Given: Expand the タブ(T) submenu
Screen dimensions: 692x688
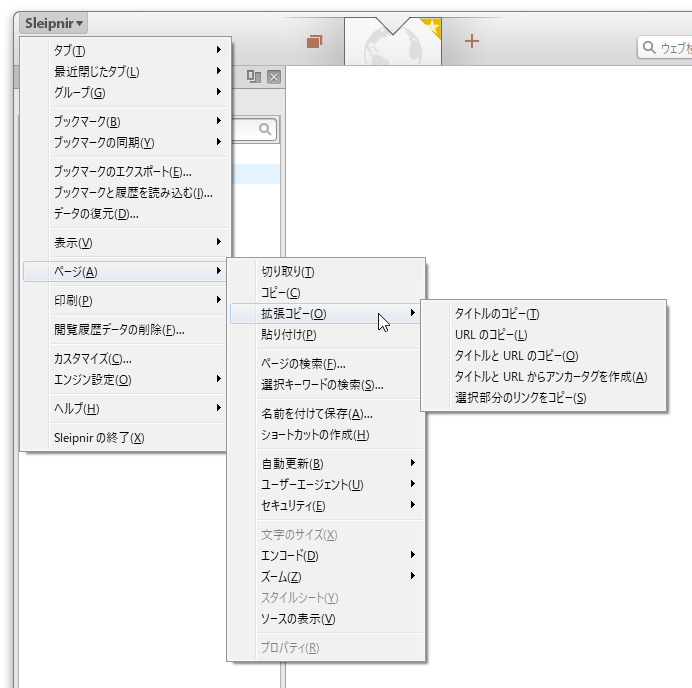Looking at the screenshot, I should [x=125, y=50].
